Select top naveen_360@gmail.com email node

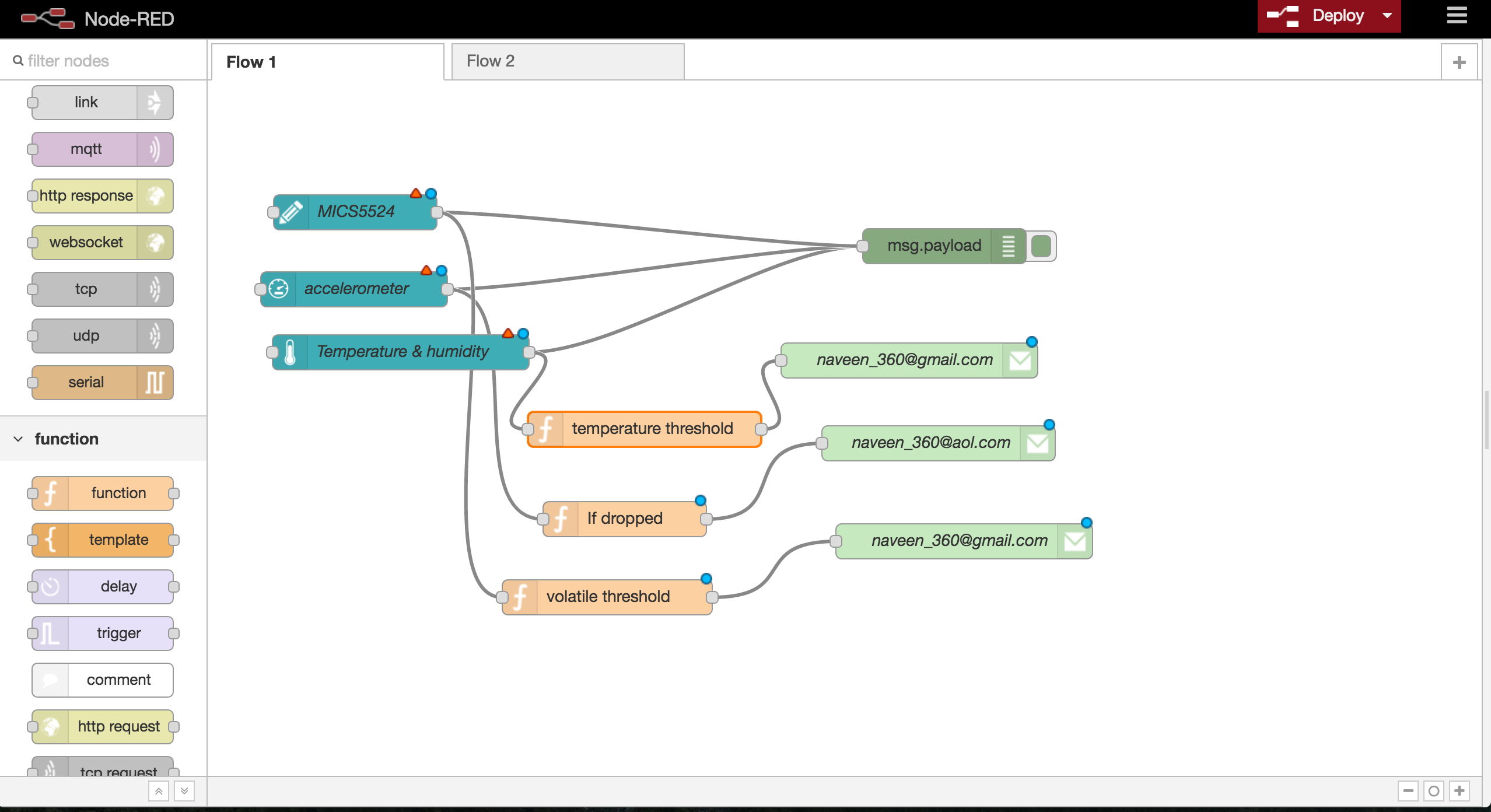pos(909,360)
